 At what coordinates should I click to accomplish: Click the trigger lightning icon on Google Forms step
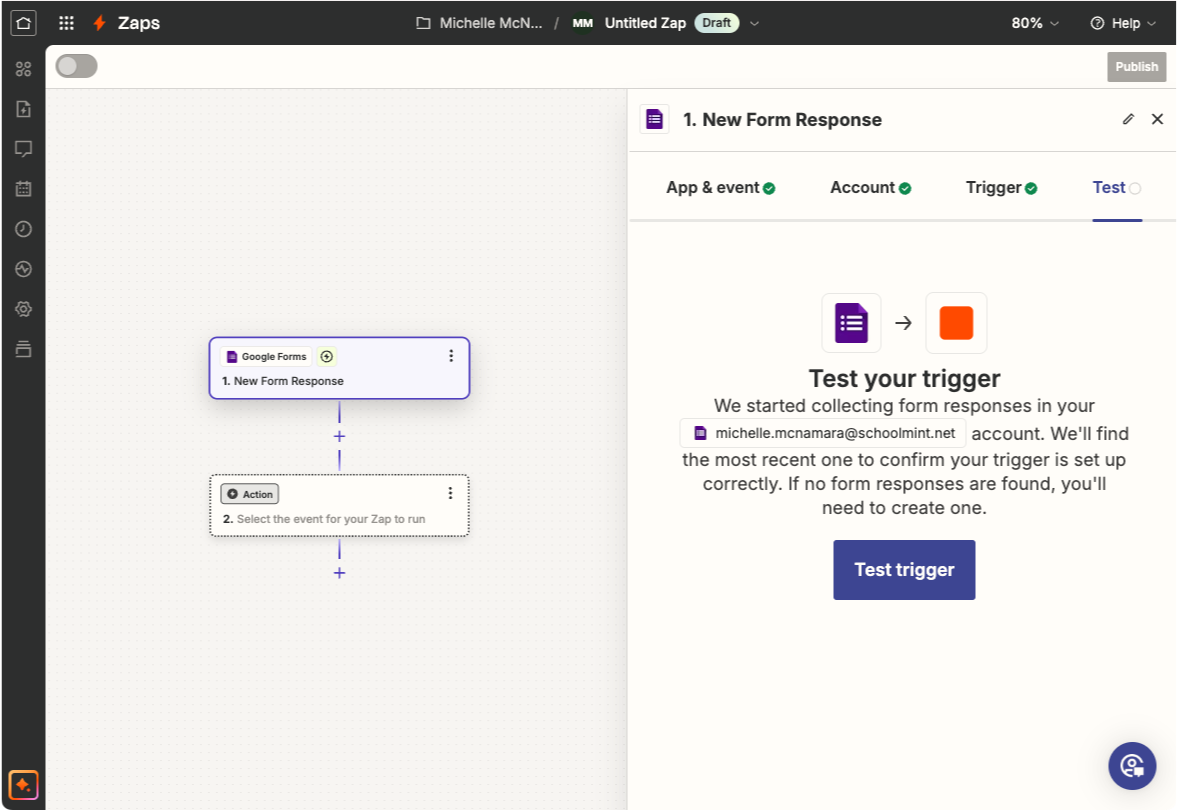point(327,357)
